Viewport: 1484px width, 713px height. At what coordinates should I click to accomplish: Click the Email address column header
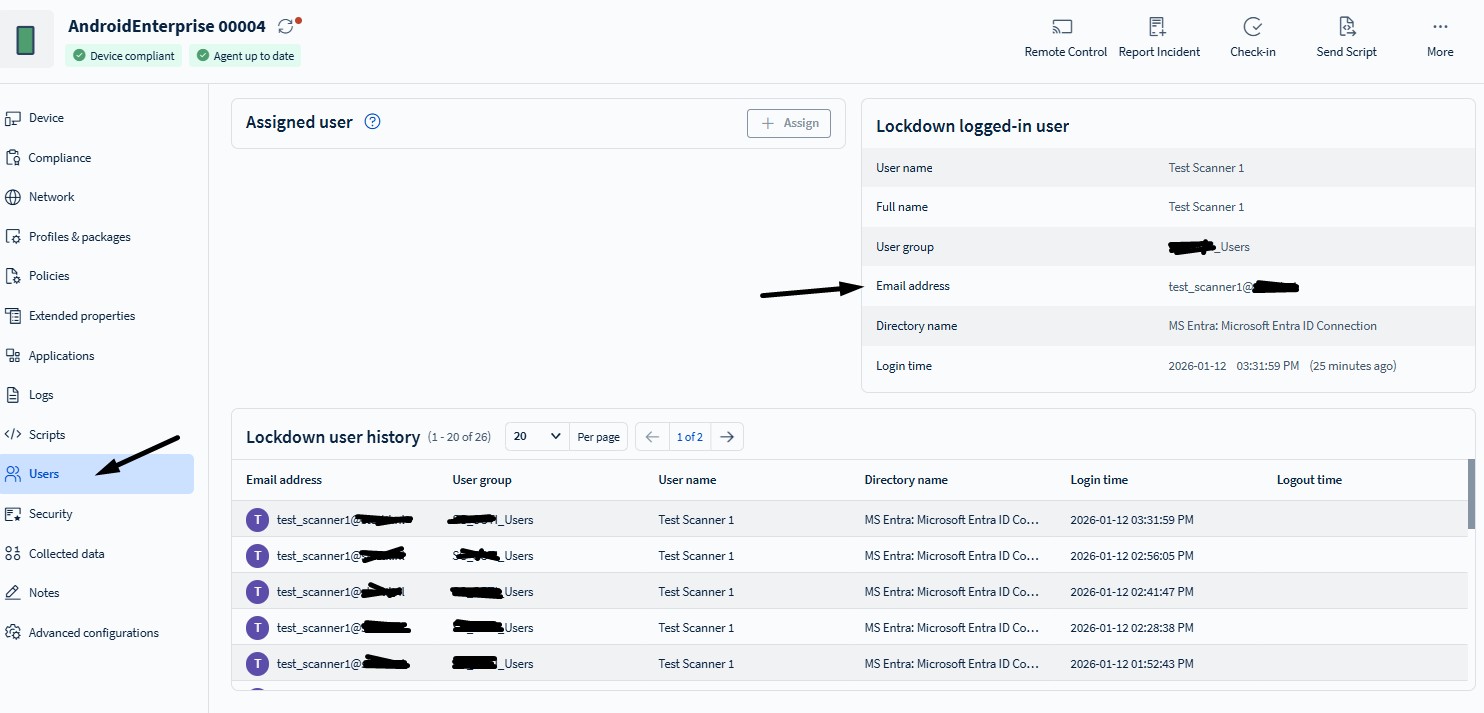point(284,480)
